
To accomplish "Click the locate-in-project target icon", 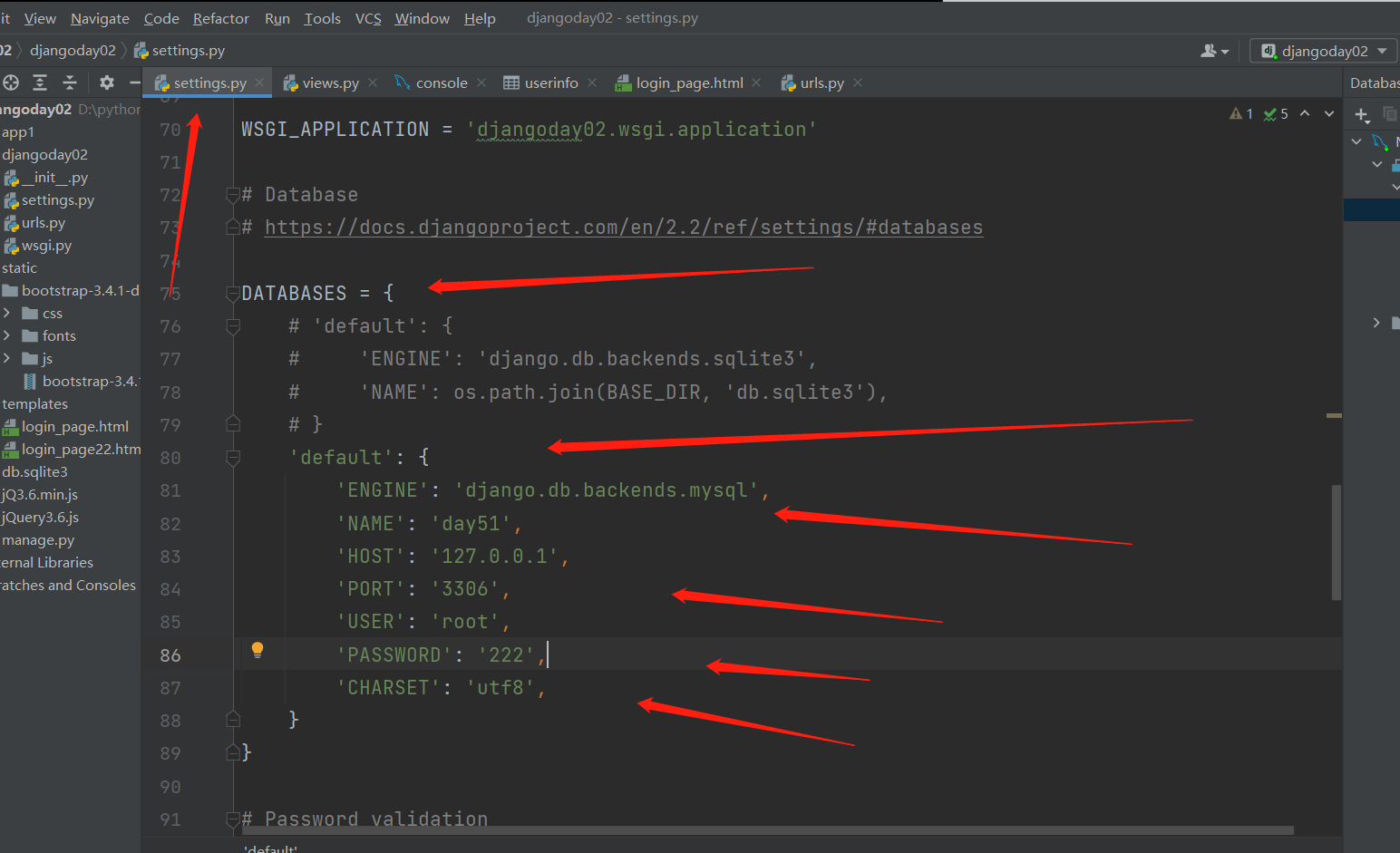I will pyautogui.click(x=11, y=82).
